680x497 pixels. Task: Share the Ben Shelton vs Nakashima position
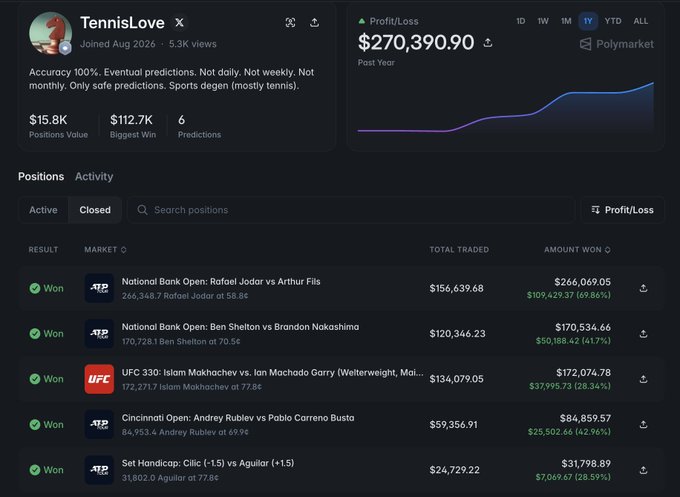point(644,334)
